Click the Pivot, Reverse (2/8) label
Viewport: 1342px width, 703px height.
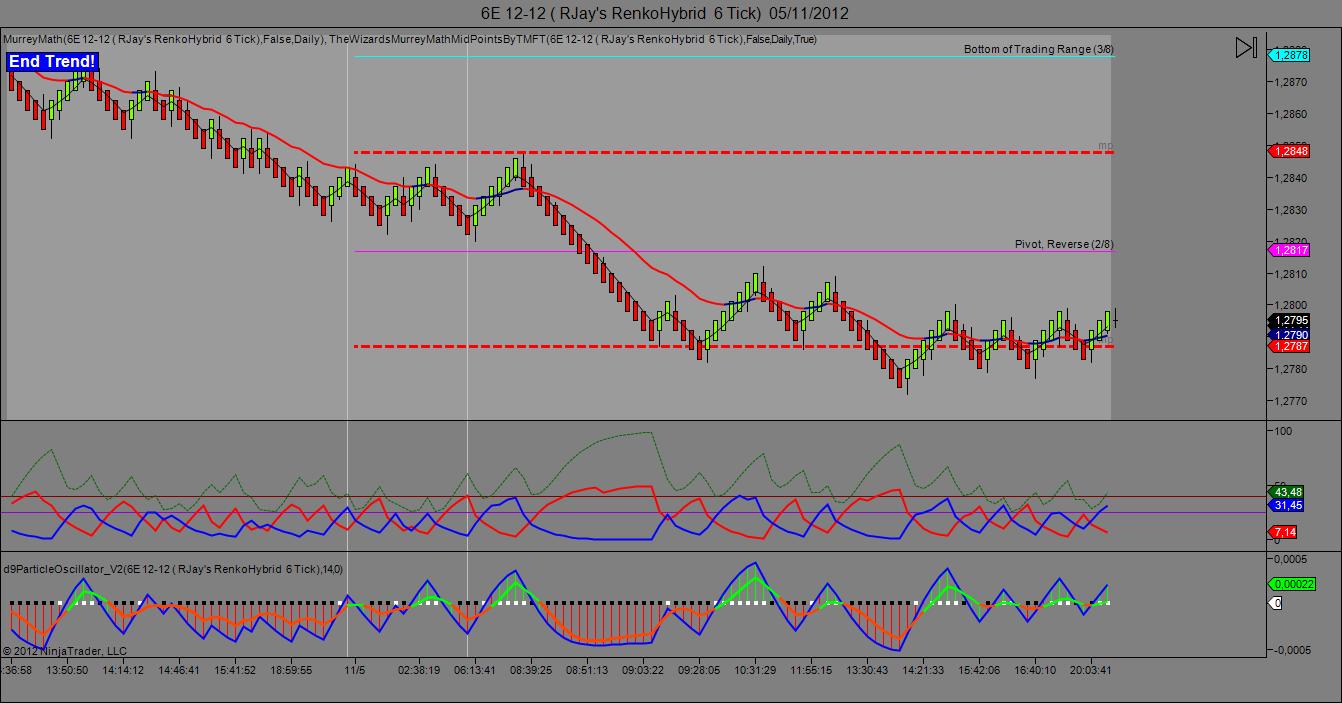[x=1064, y=244]
